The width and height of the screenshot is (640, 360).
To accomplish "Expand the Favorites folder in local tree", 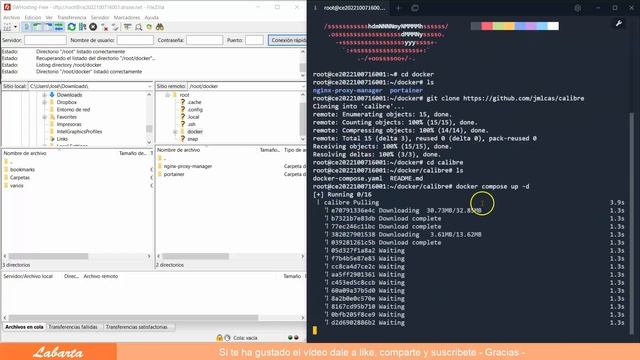I will point(44,117).
